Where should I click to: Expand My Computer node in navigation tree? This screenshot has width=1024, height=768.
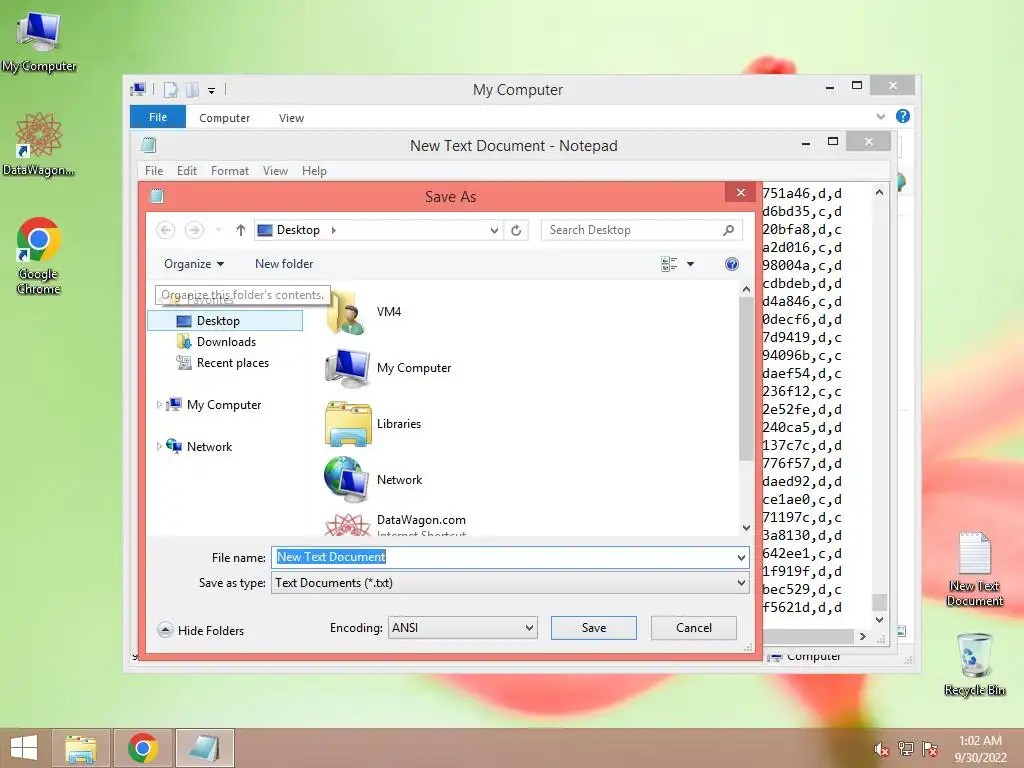[x=159, y=405]
